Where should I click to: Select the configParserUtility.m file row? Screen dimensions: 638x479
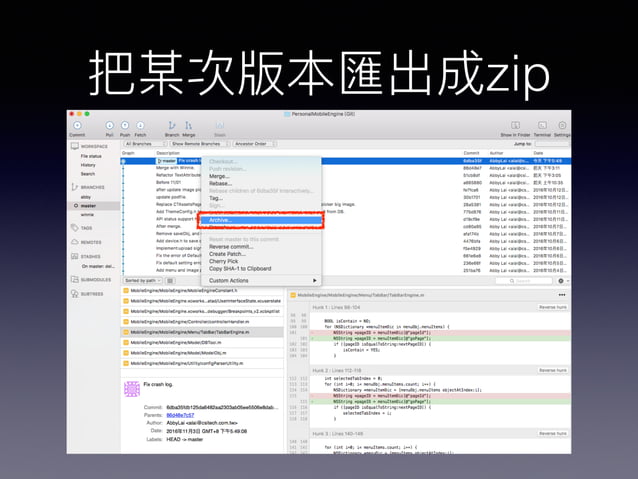(x=202, y=363)
